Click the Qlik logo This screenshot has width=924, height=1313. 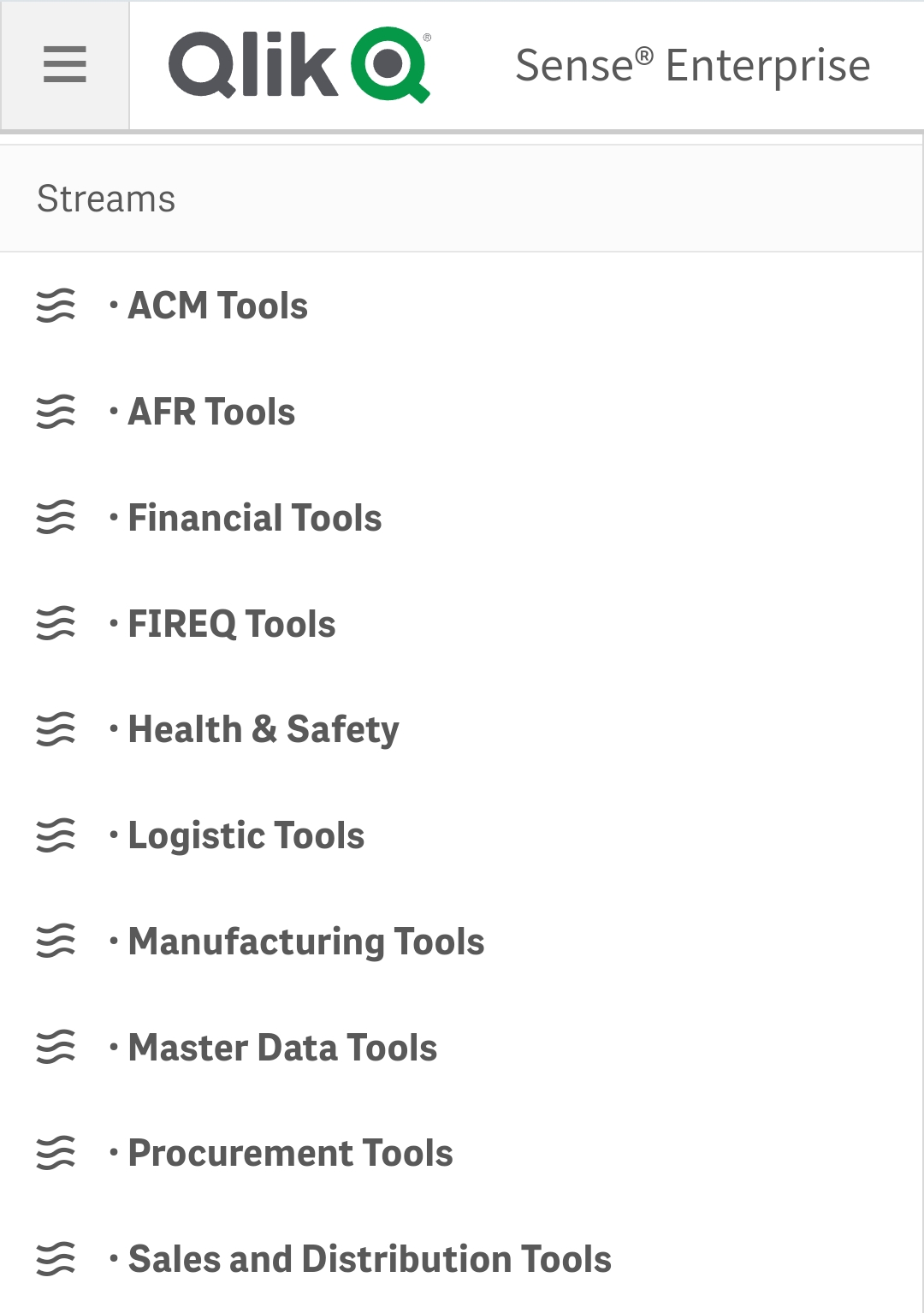click(x=299, y=65)
